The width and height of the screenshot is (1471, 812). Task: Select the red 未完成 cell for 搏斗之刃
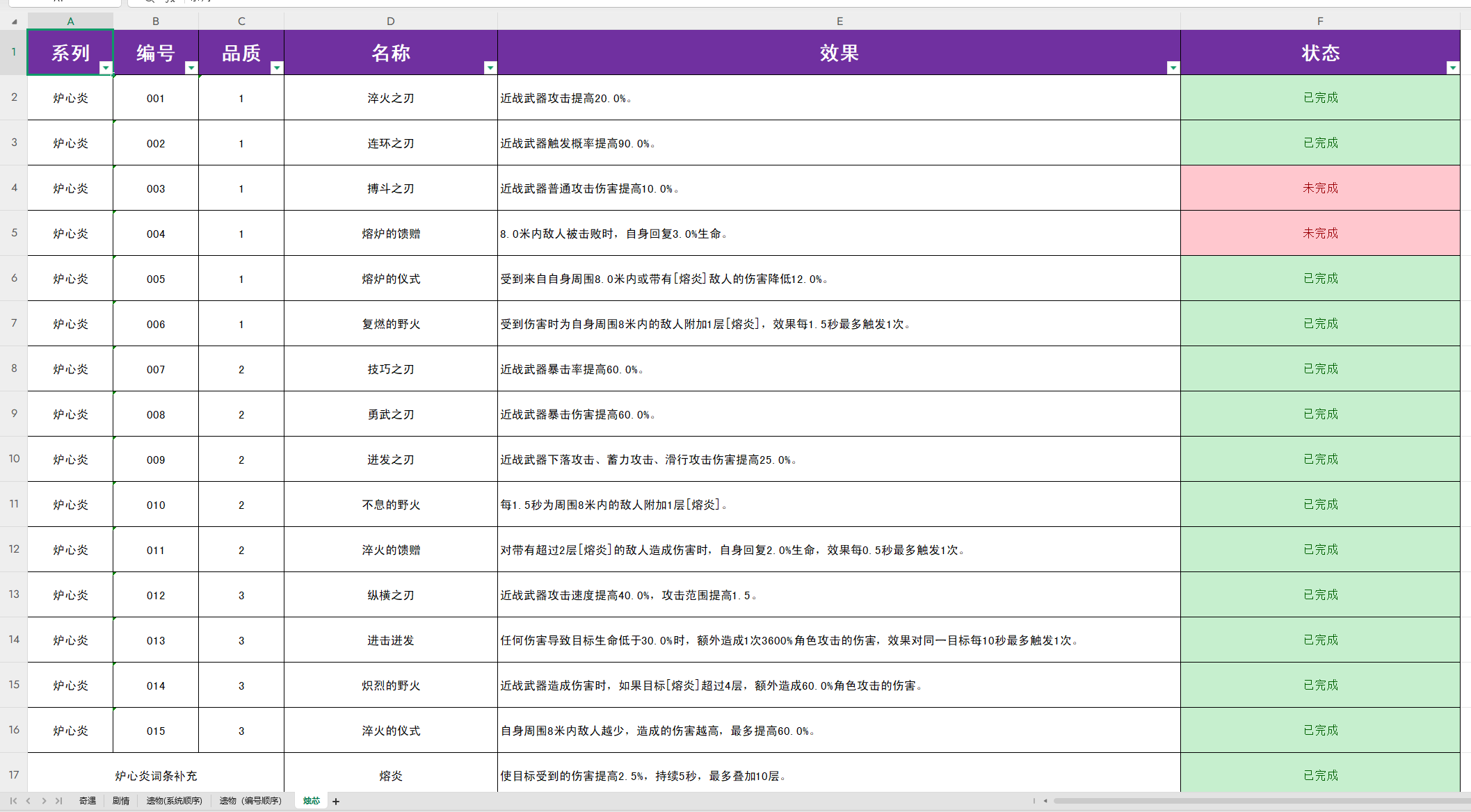1320,188
